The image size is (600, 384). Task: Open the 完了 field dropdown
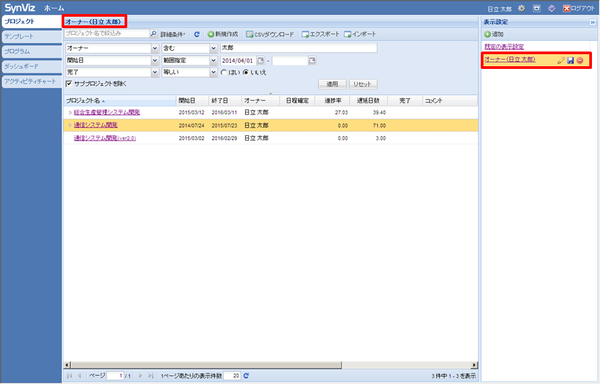pyautogui.click(x=155, y=72)
